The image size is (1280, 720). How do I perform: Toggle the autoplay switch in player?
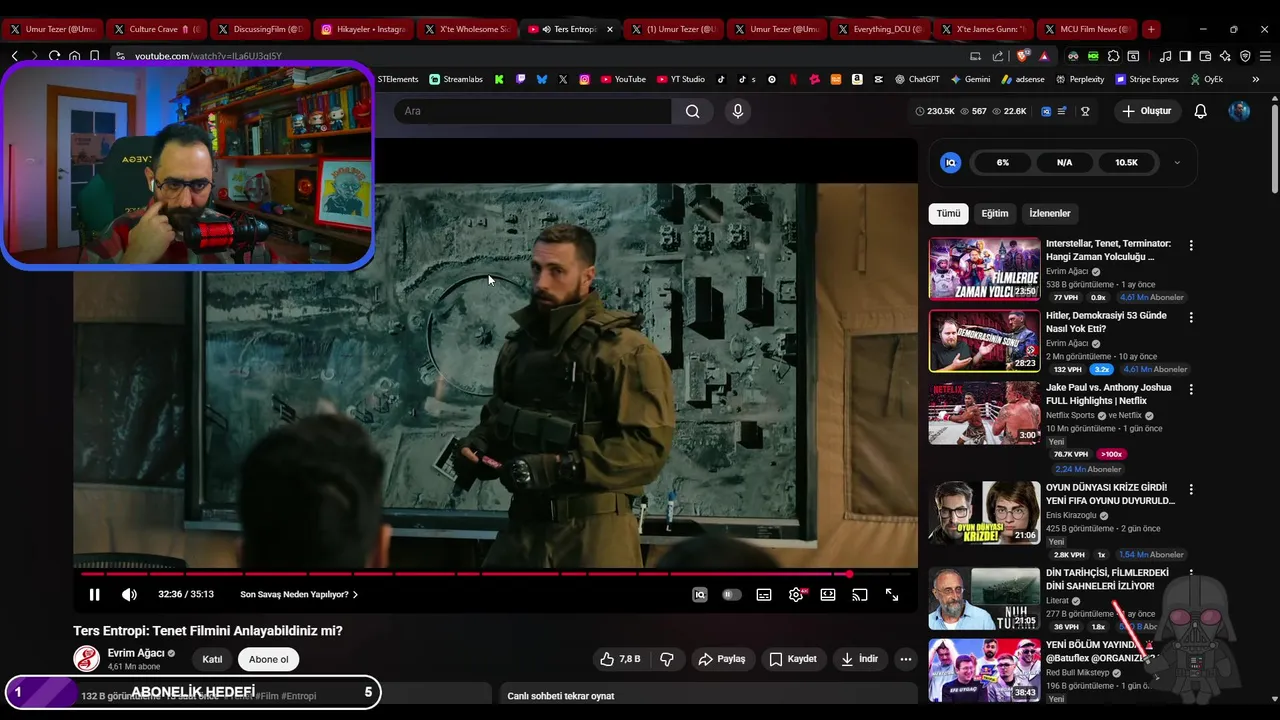click(x=732, y=595)
